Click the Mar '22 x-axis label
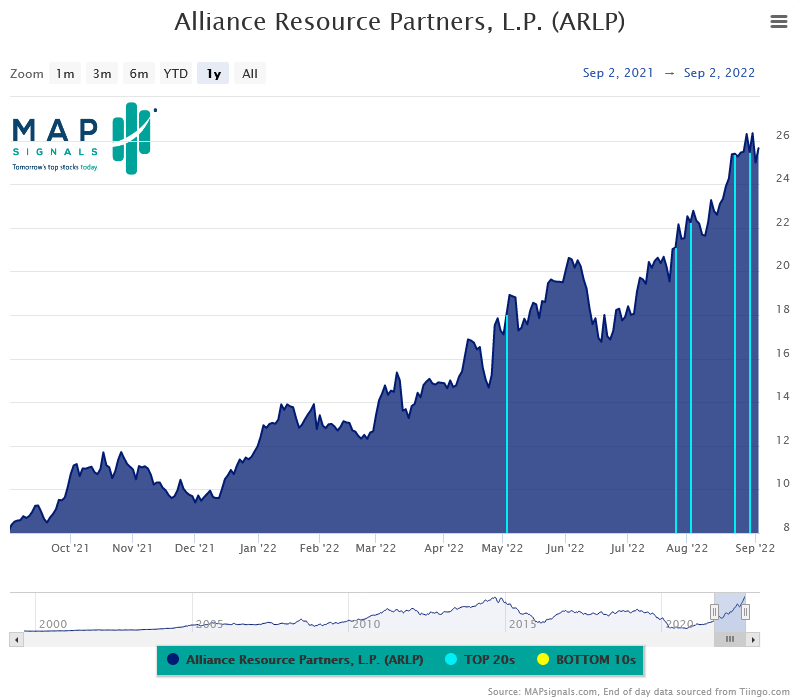Image resolution: width=800 pixels, height=700 pixels. click(x=376, y=548)
